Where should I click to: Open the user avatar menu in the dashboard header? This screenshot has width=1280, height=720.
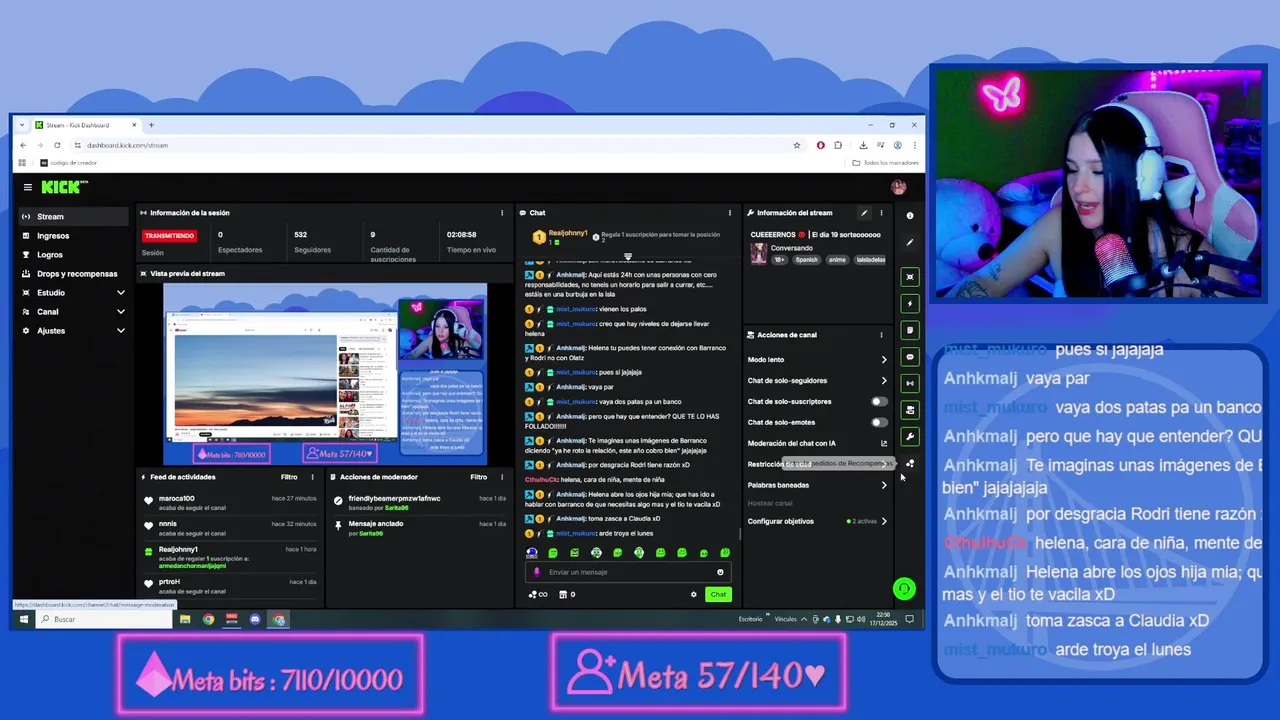point(898,187)
